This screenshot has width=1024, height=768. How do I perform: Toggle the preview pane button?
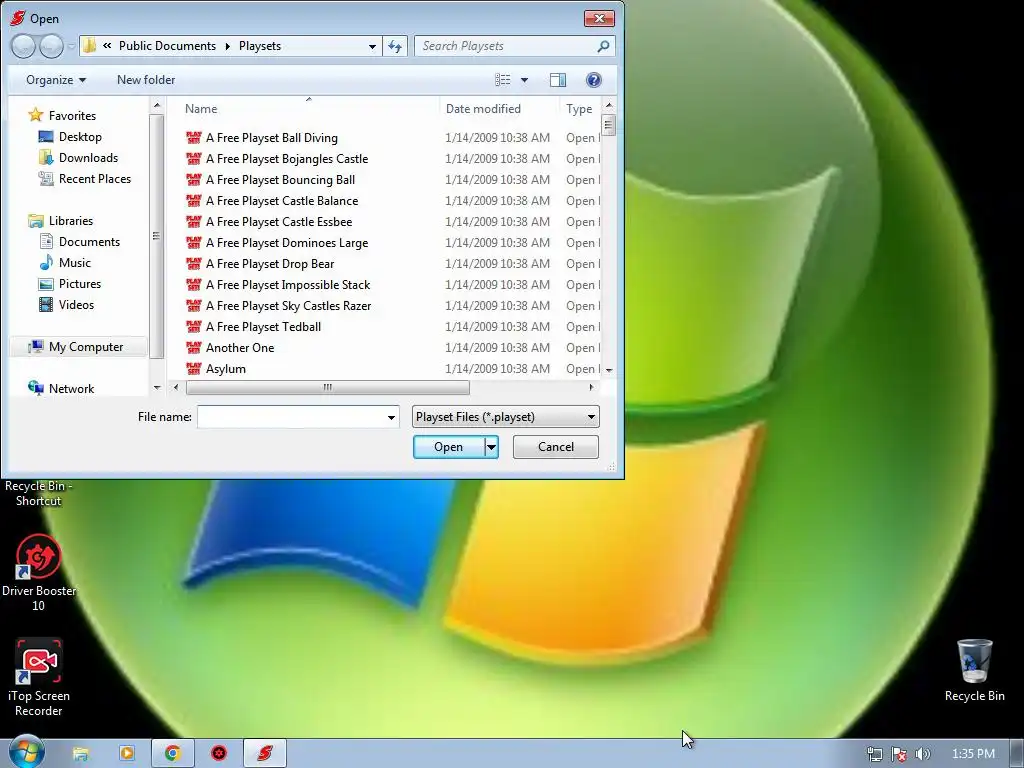coord(558,80)
